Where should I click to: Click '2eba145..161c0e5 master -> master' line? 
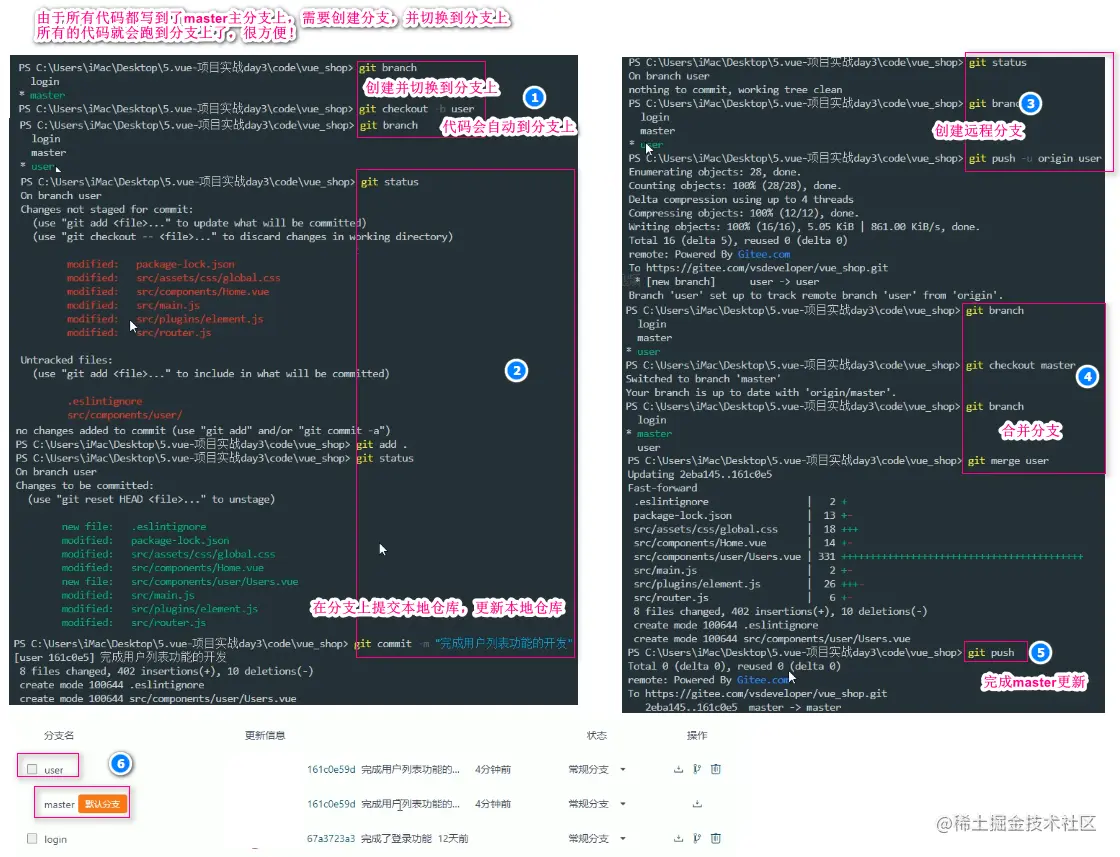click(743, 708)
